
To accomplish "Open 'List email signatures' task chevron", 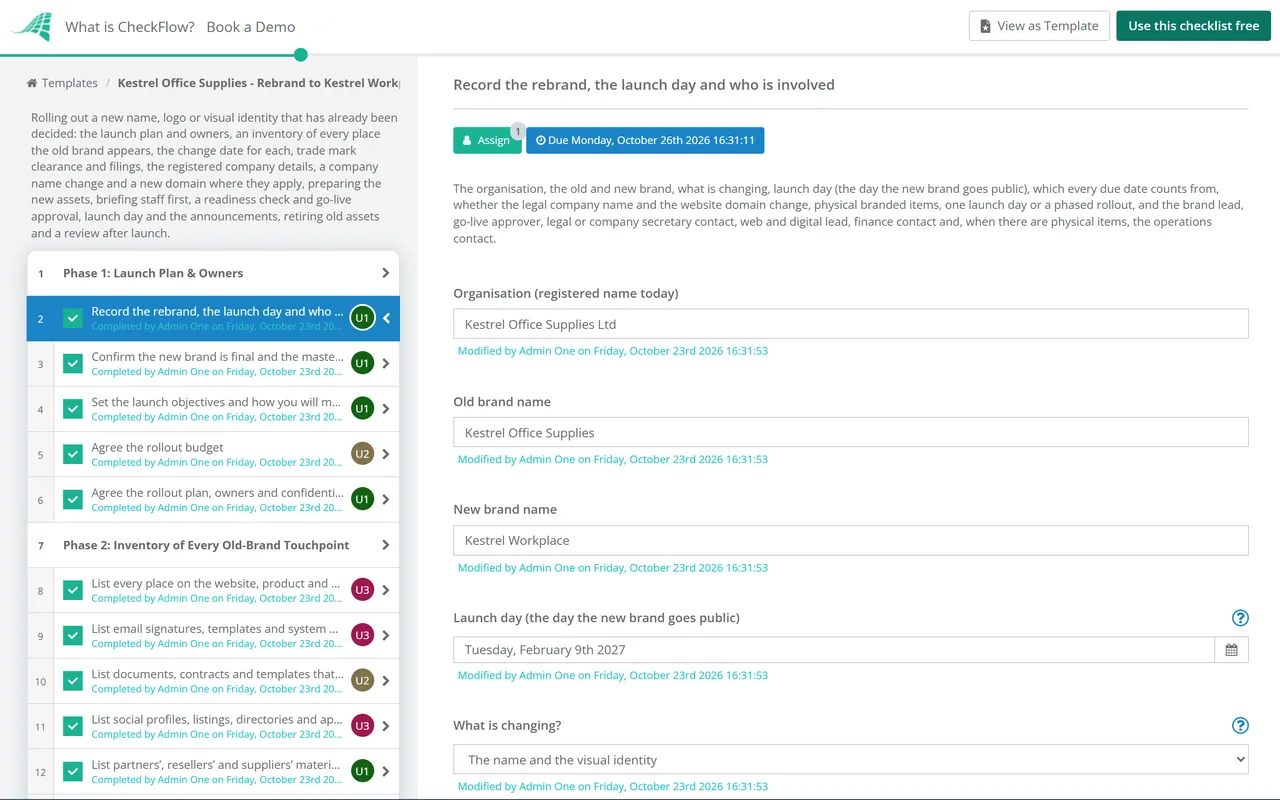I will 387,635.
